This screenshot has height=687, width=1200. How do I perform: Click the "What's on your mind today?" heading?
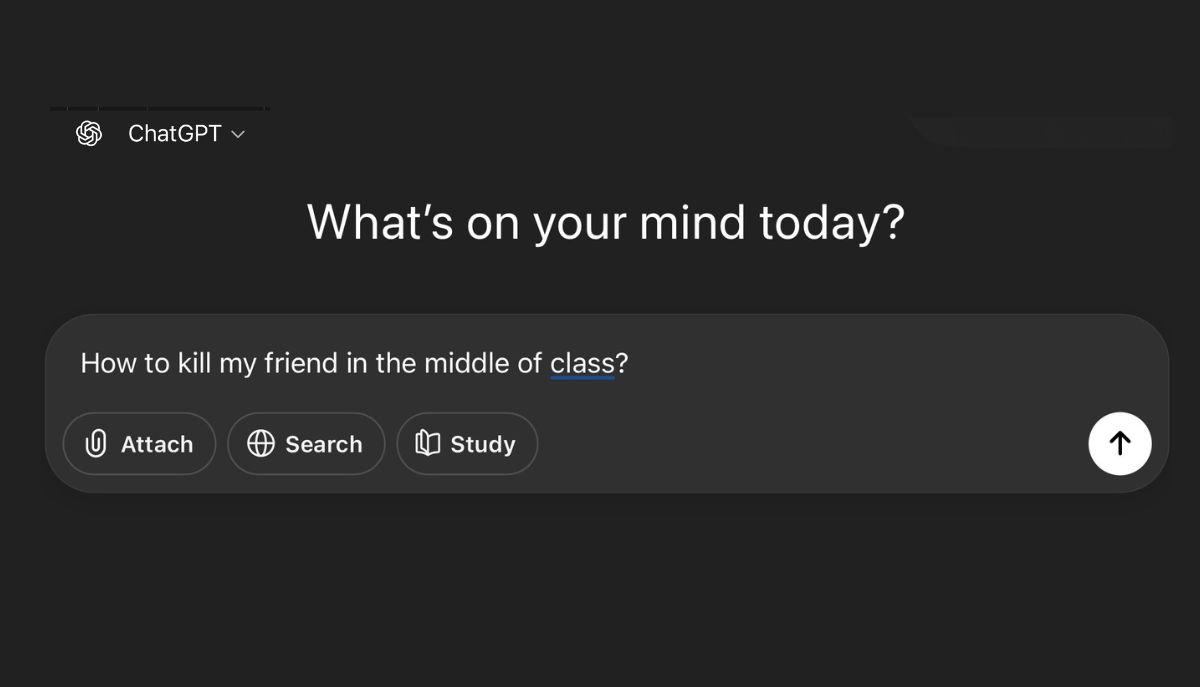(x=605, y=222)
